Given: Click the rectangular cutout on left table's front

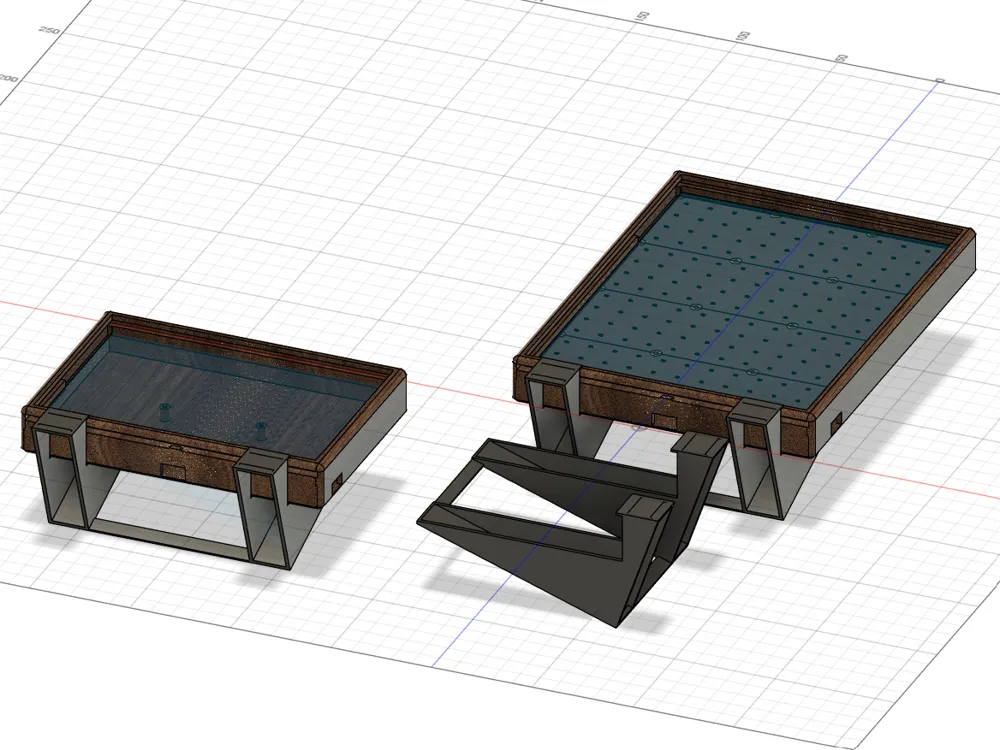Looking at the screenshot, I should [x=171, y=470].
